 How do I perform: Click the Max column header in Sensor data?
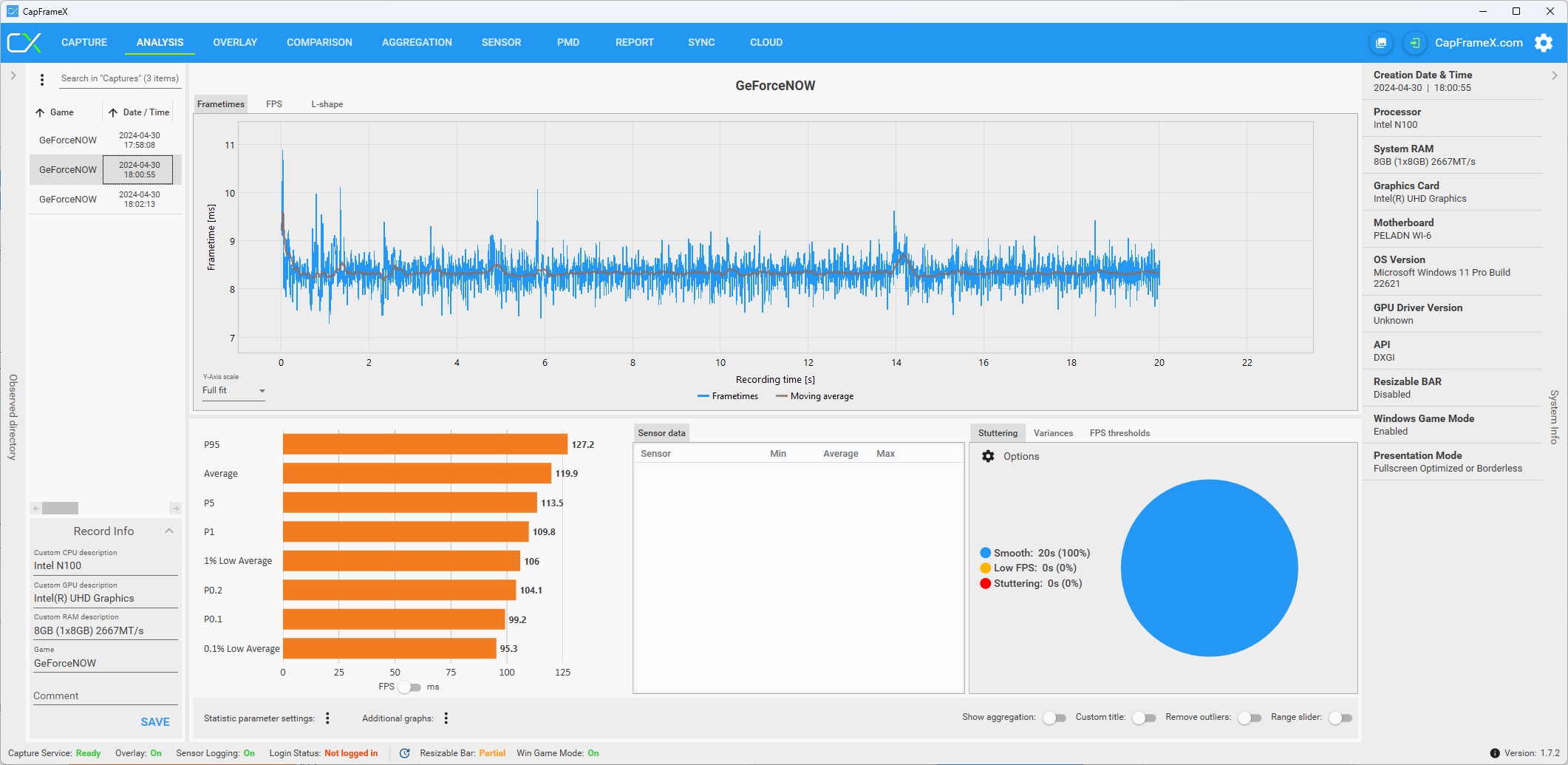click(x=885, y=454)
